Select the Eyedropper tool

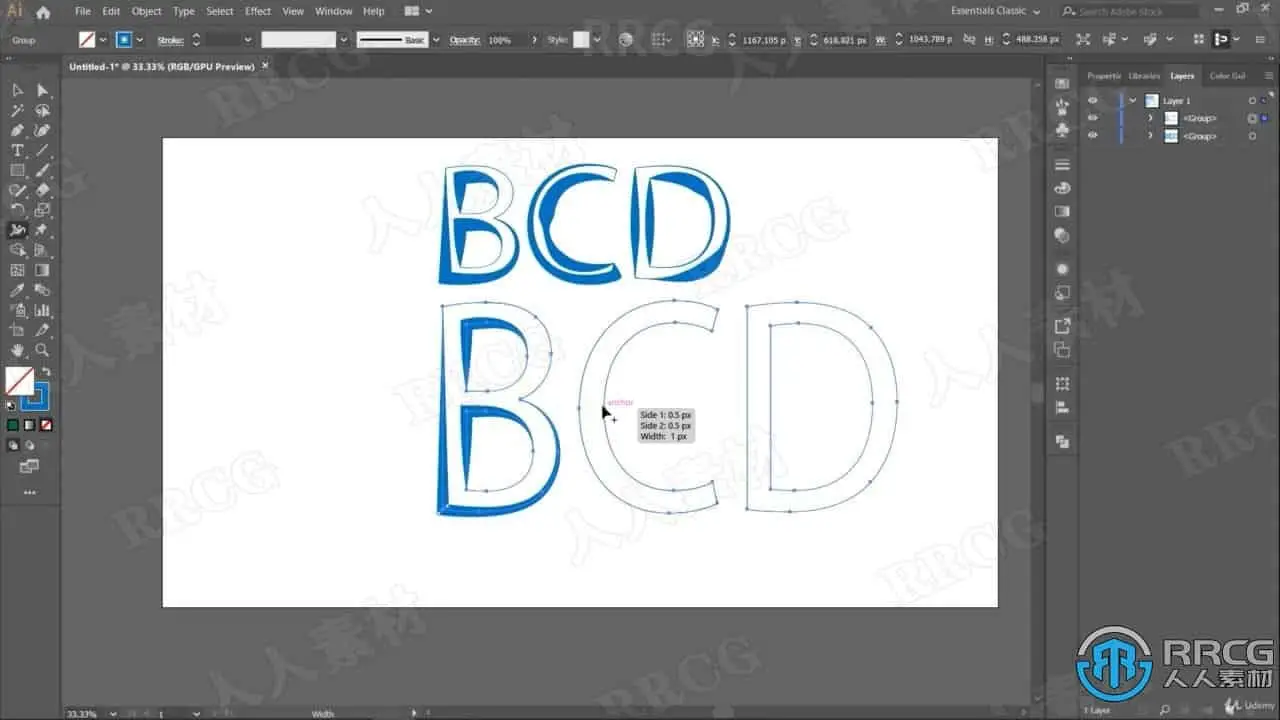pos(17,291)
